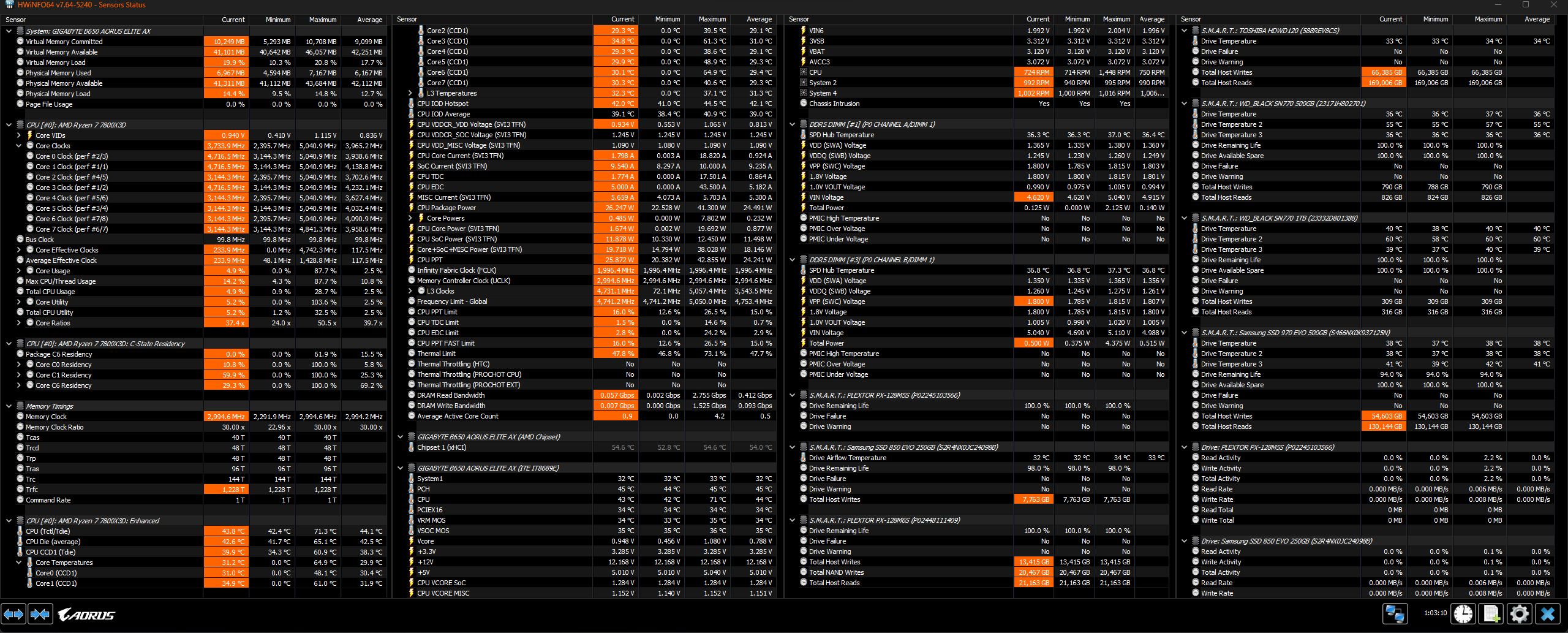
Task: Collapse the Core Temperatures tree
Action: [x=18, y=563]
